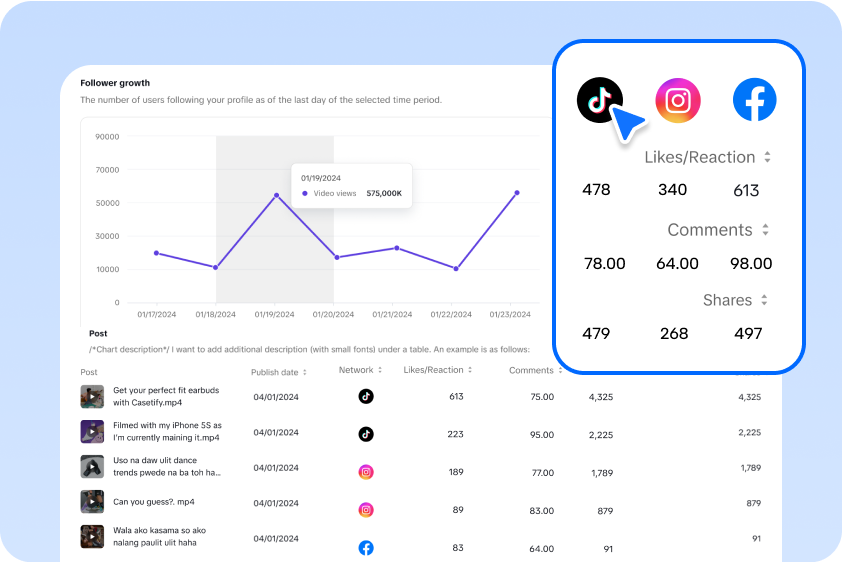The height and width of the screenshot is (562, 842).
Task: Click comments value 77.00 in table
Action: coord(542,473)
